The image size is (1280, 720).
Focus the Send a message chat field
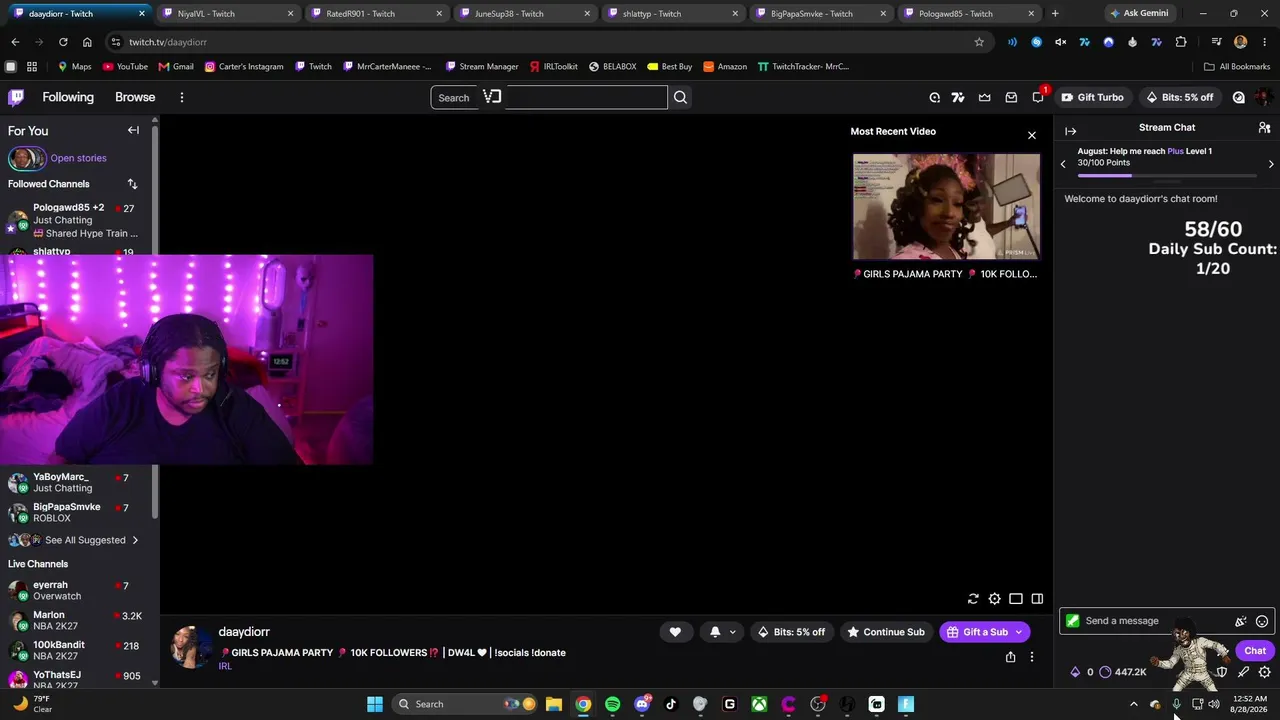coord(1150,621)
